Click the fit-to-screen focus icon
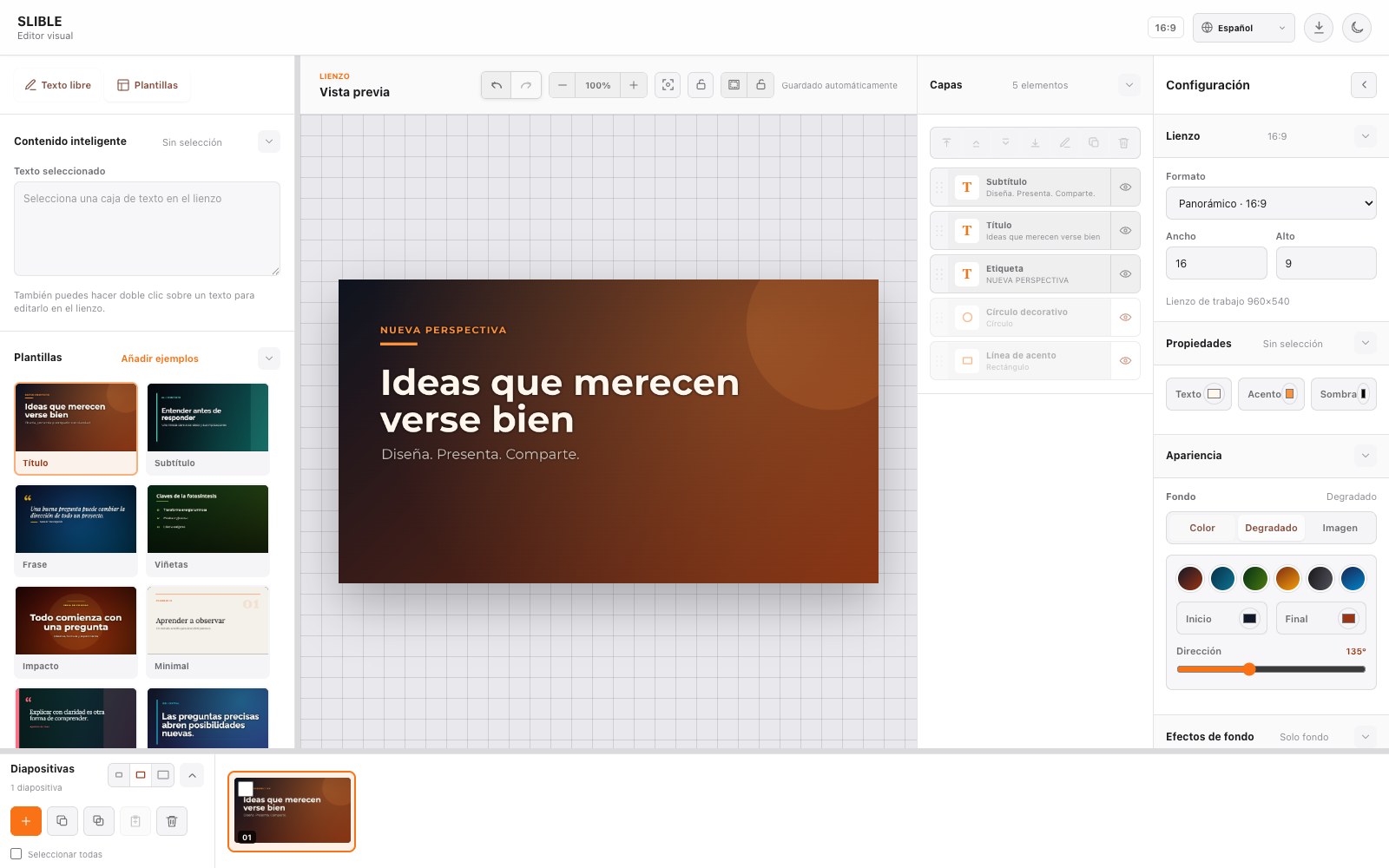This screenshot has height=868, width=1389. click(668, 85)
